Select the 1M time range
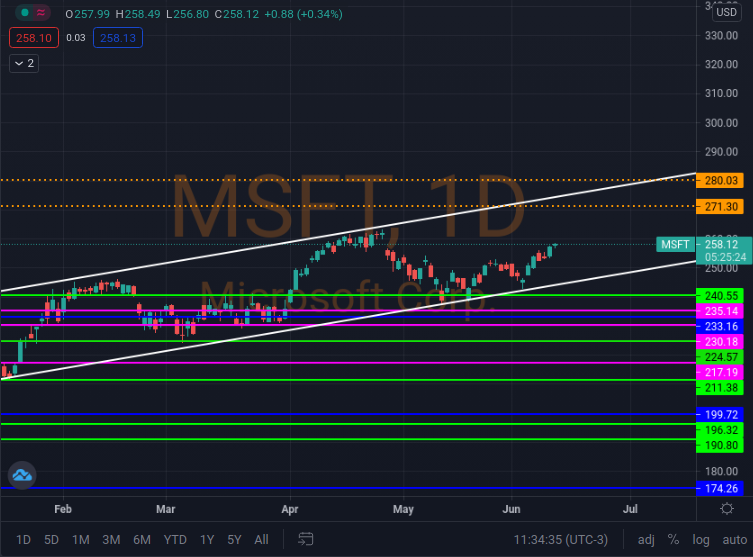Viewport: 753px width, 557px height. click(x=80, y=539)
